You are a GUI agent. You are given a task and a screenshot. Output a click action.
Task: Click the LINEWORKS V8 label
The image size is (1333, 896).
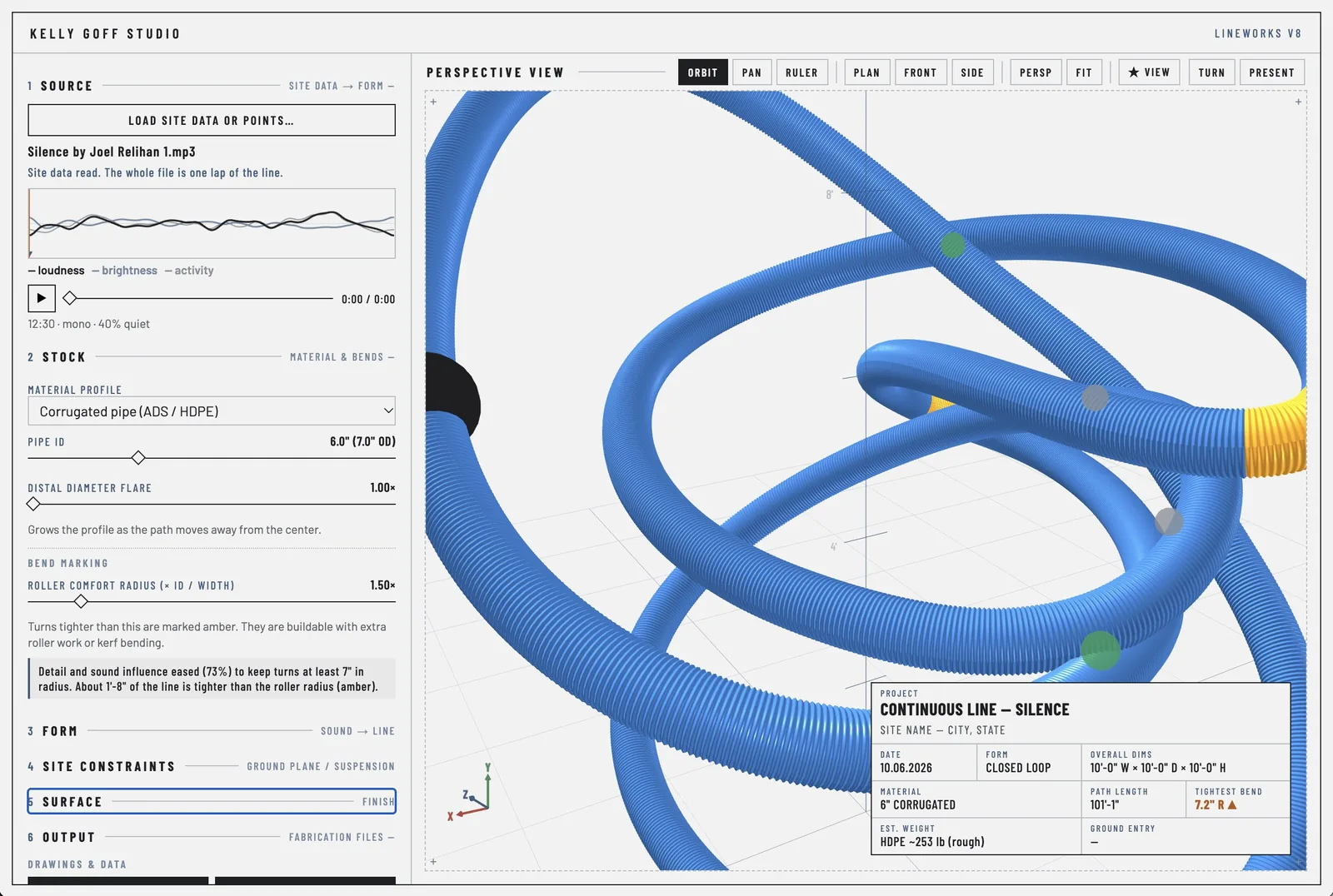(1258, 34)
